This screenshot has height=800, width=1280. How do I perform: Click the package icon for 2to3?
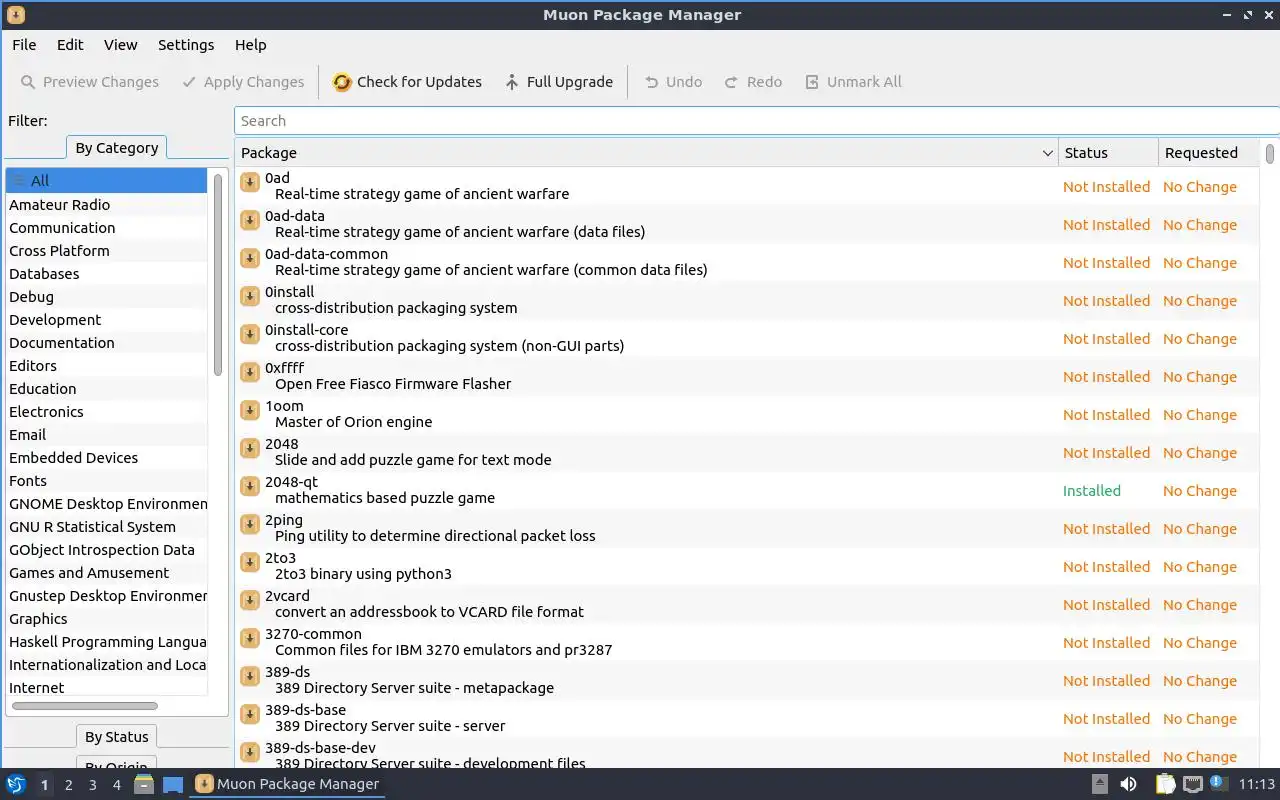point(250,562)
